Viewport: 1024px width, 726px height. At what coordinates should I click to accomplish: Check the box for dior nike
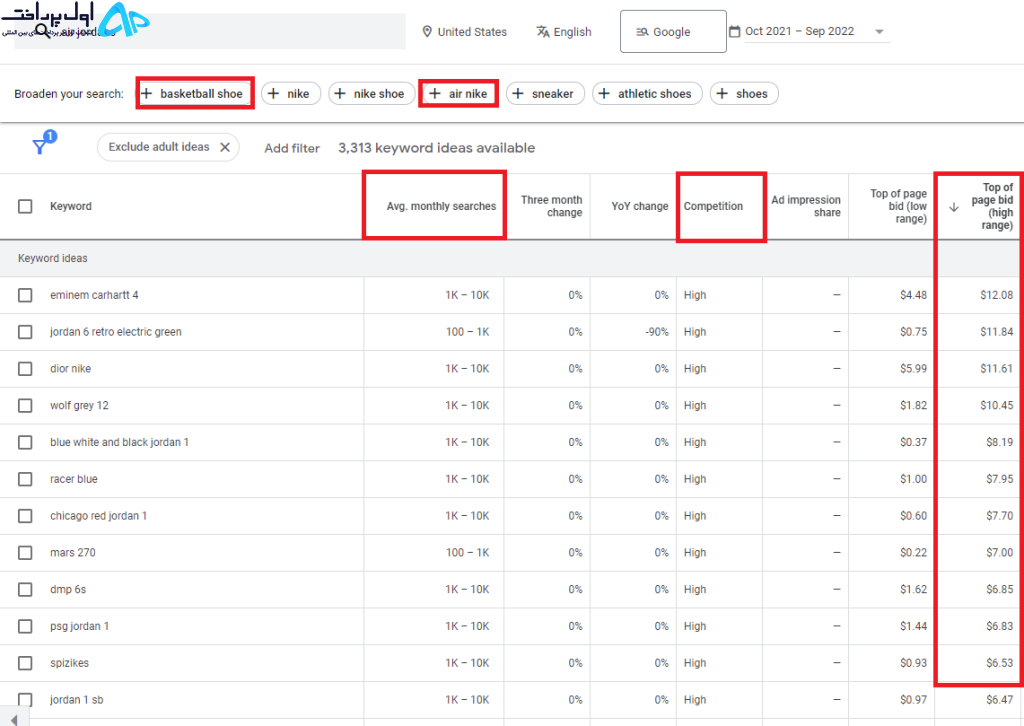coord(25,369)
